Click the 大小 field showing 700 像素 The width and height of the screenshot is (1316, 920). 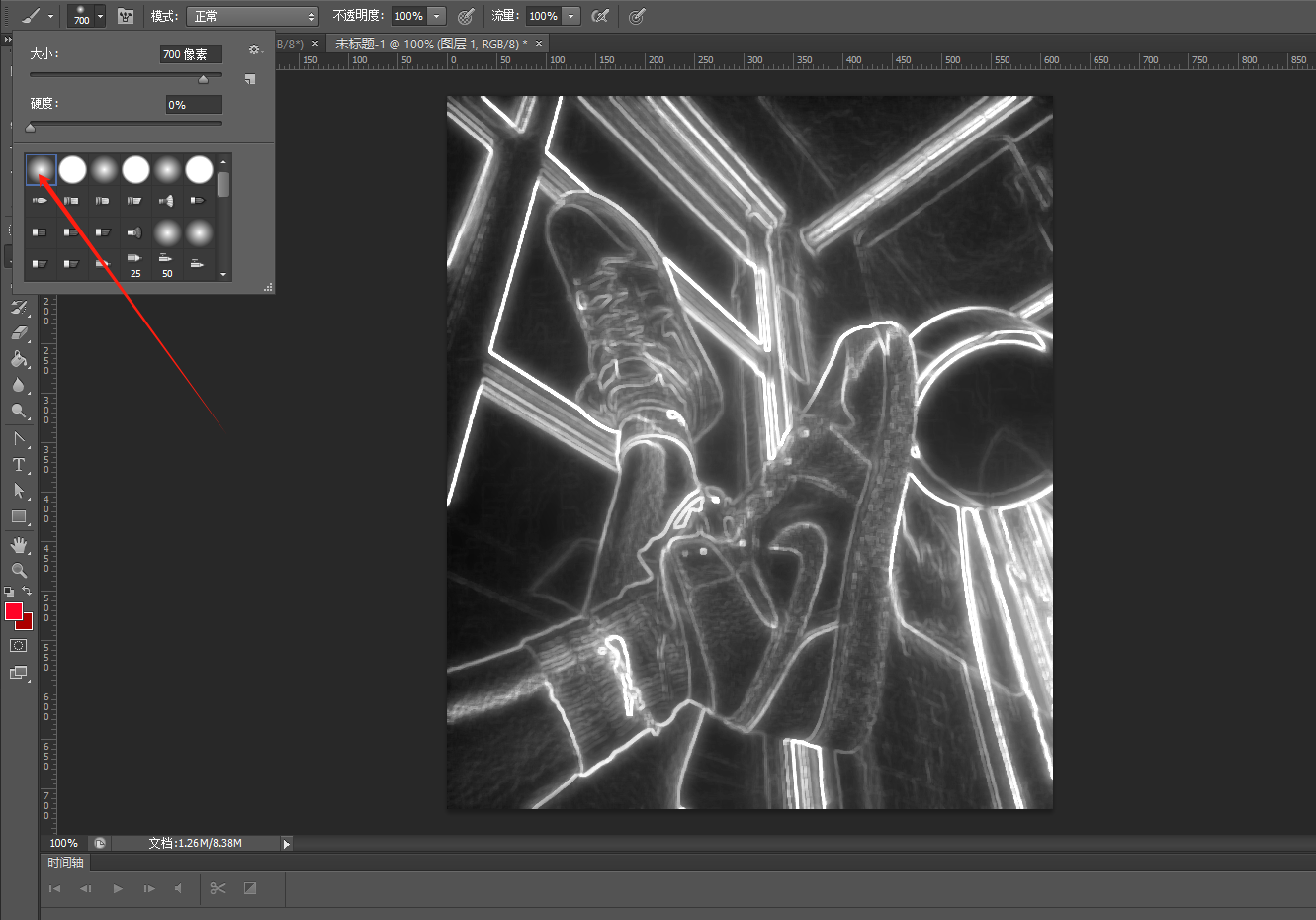point(191,54)
